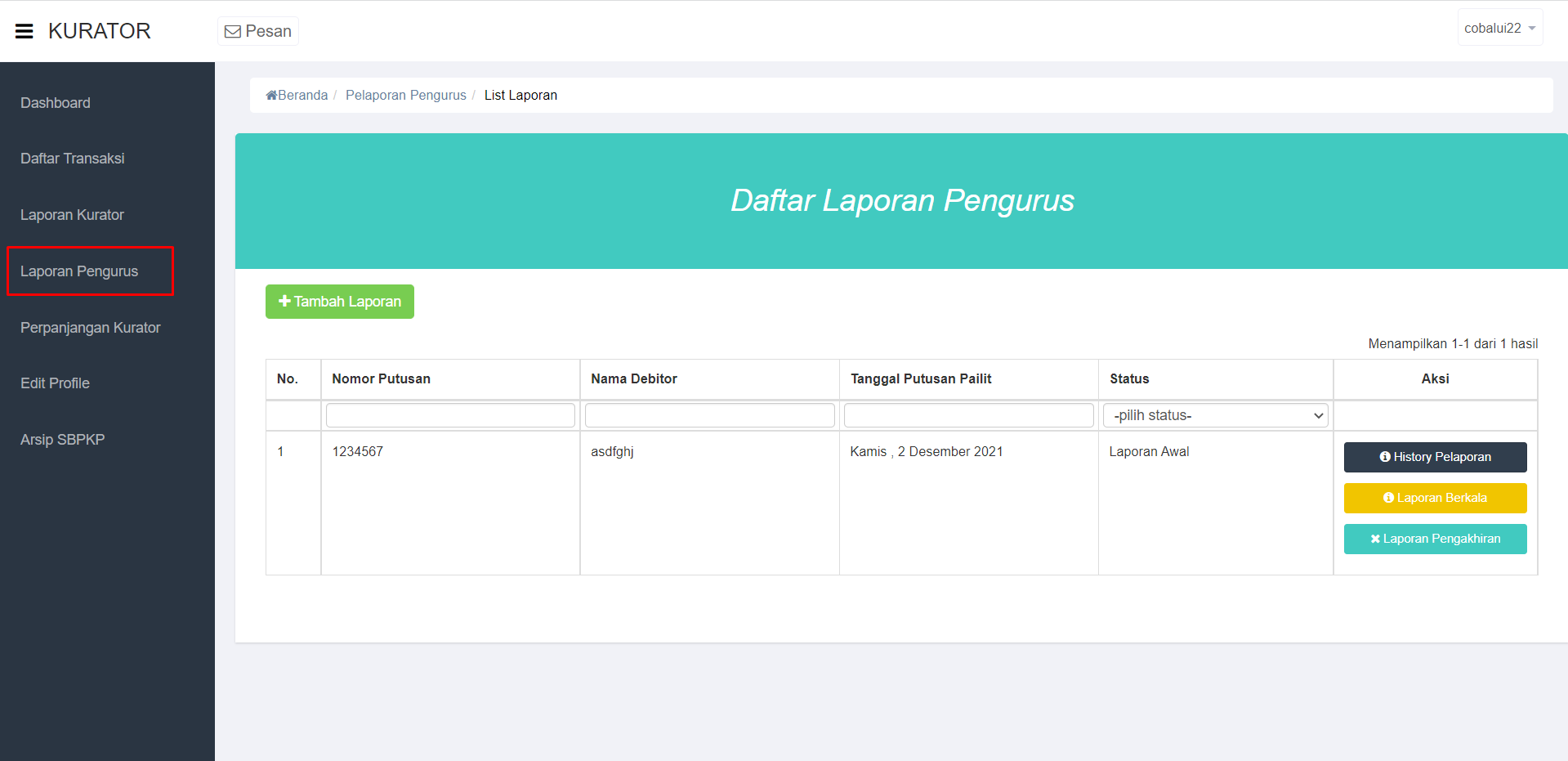1568x761 pixels.
Task: Open Dashboard from the sidebar
Action: (56, 103)
